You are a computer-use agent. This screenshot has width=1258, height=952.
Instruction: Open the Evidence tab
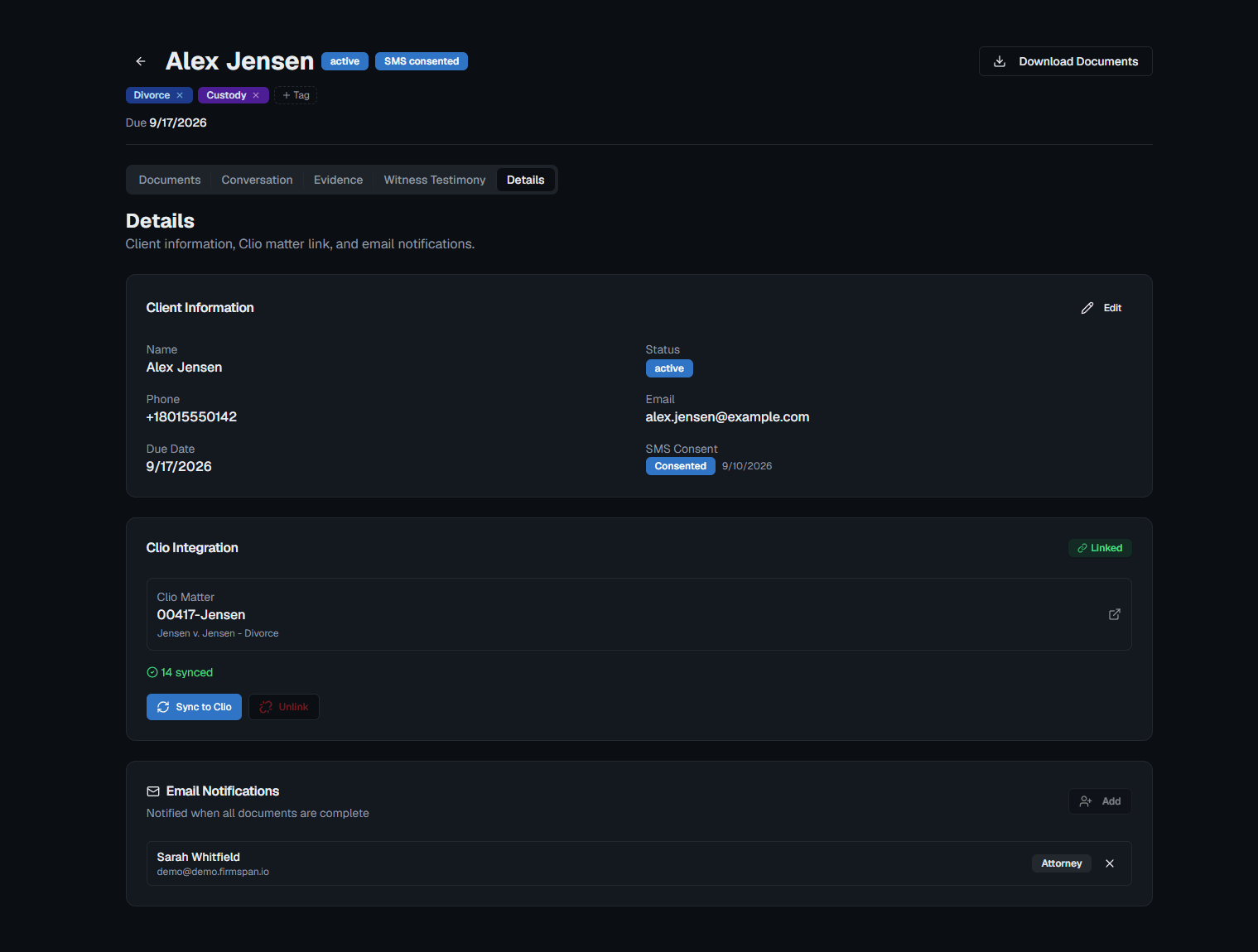pyautogui.click(x=338, y=180)
